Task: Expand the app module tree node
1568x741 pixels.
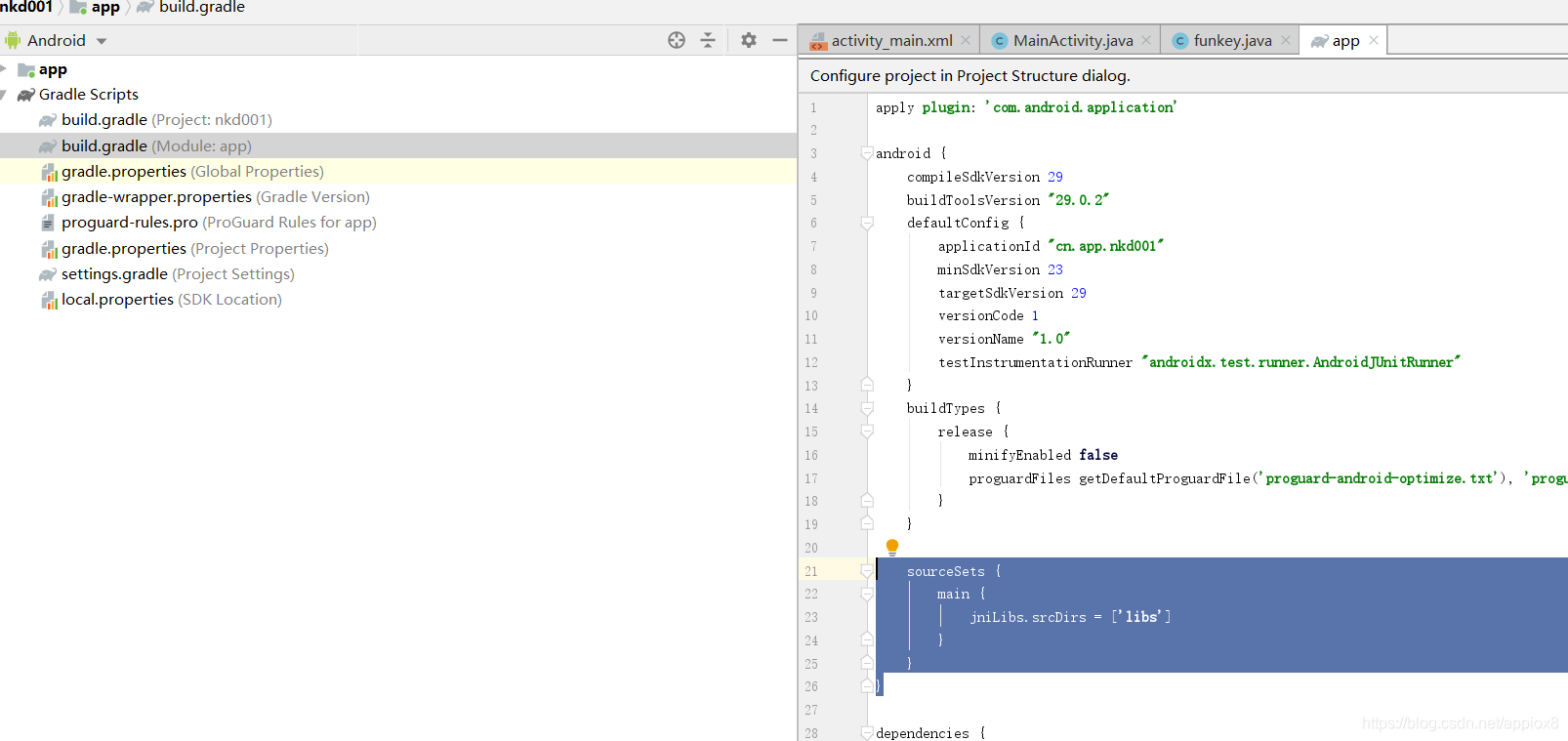Action: 4,69
